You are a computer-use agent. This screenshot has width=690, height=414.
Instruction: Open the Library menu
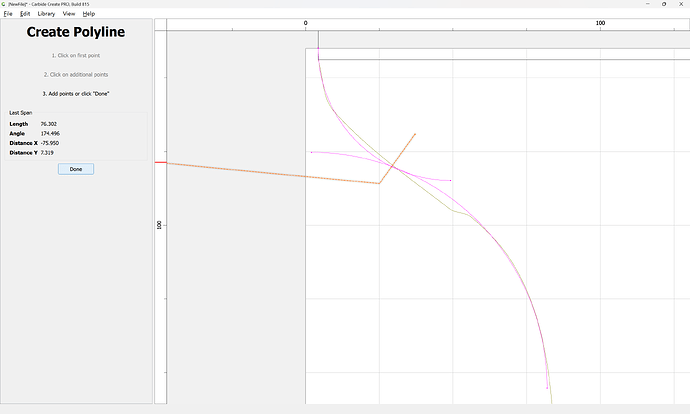(x=46, y=14)
